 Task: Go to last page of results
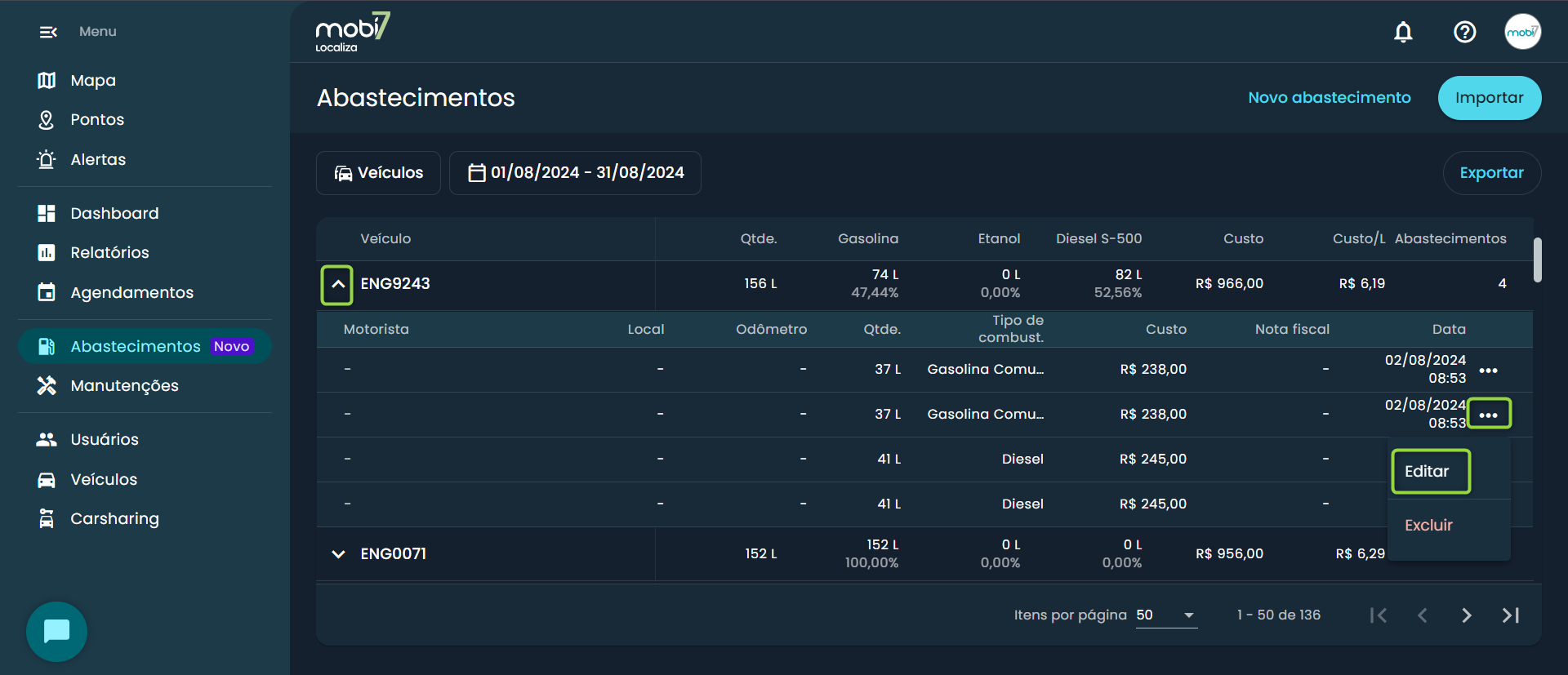point(1511,615)
